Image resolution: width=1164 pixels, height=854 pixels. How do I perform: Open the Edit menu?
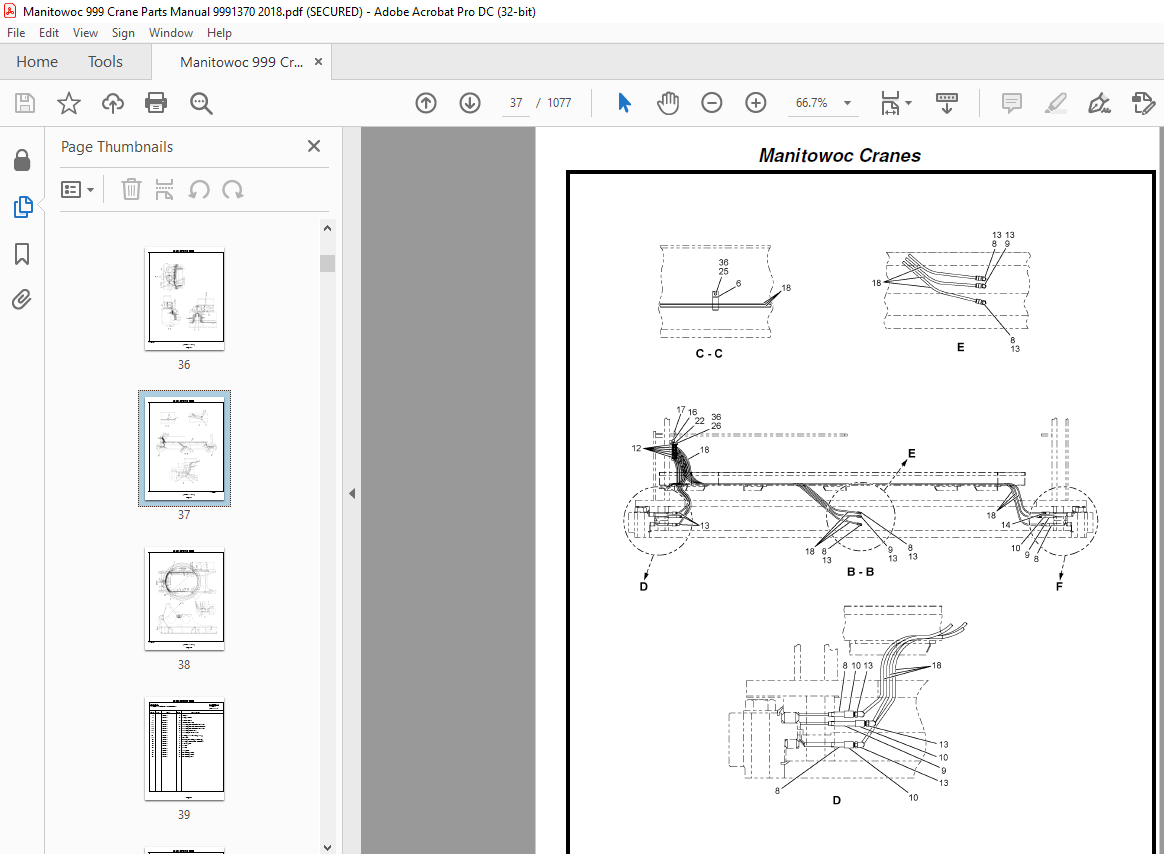[49, 33]
